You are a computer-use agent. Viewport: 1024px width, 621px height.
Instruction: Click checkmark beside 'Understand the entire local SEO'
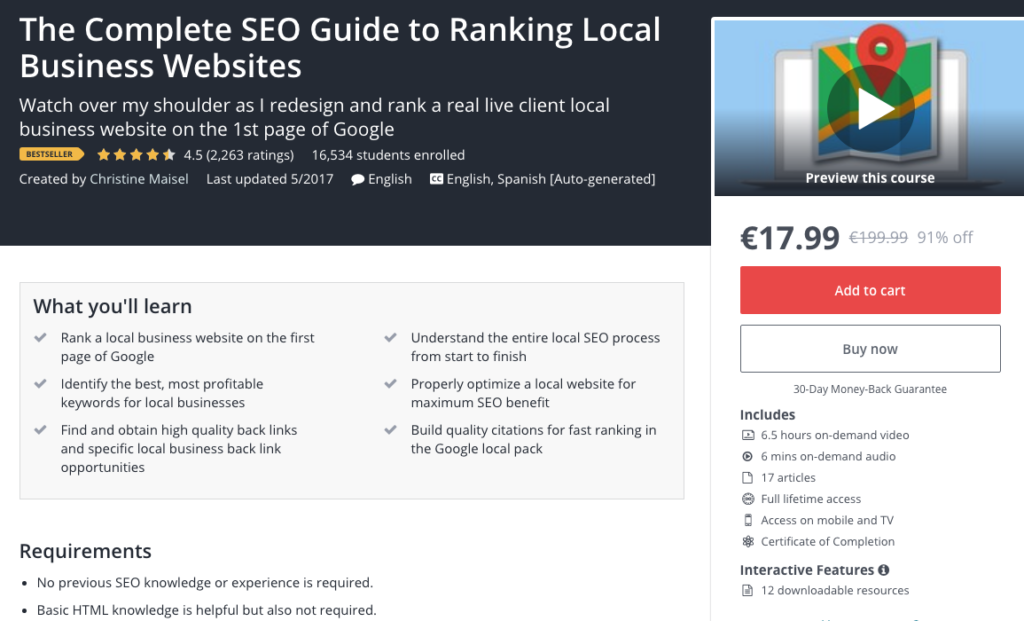click(391, 338)
